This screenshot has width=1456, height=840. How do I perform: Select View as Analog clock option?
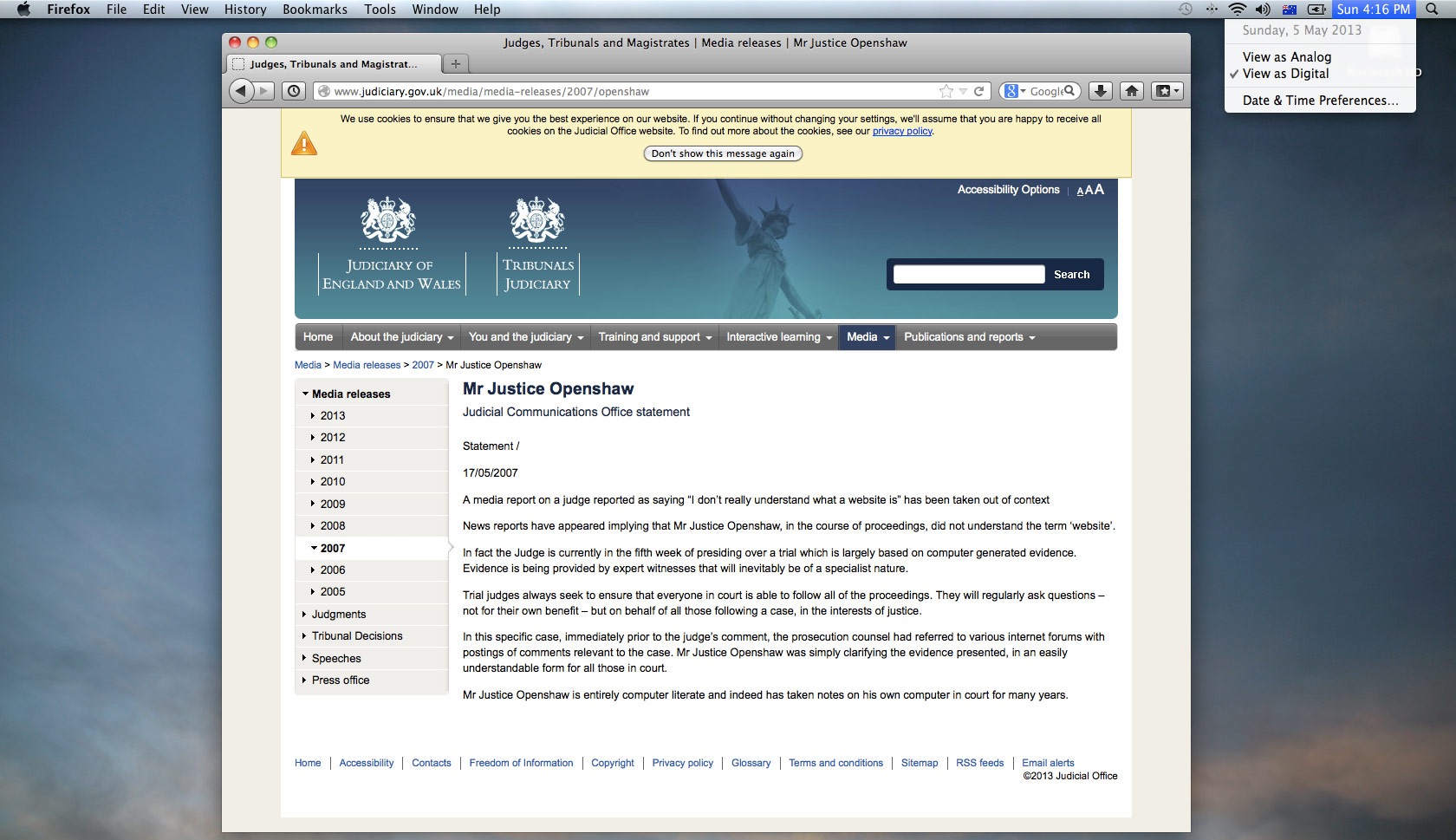click(1287, 57)
